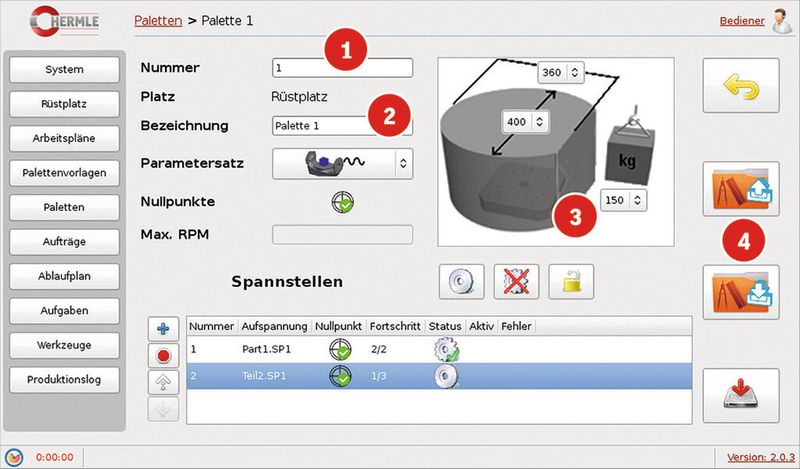Open System in the sidebar

point(64,69)
